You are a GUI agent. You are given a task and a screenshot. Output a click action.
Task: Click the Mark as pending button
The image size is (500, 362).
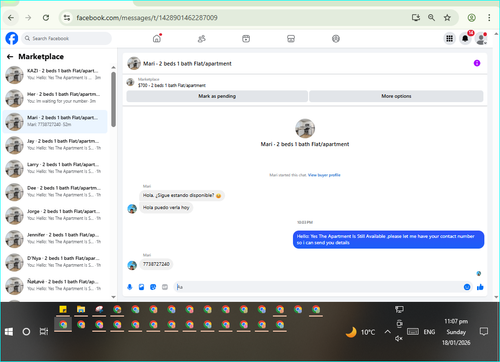[217, 96]
